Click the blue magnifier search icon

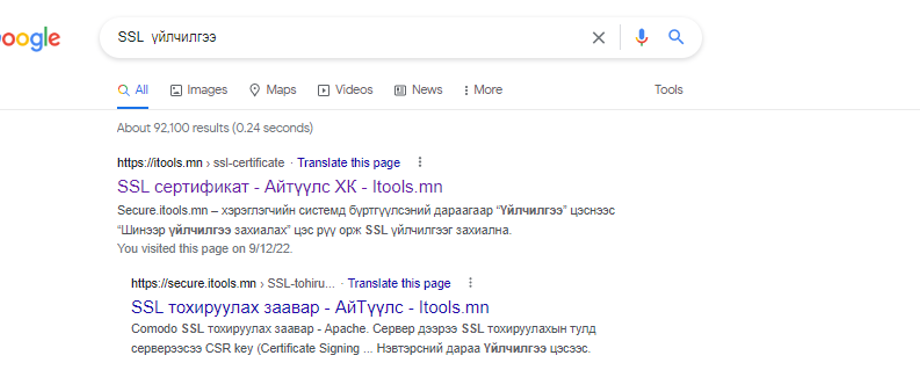[676, 38]
